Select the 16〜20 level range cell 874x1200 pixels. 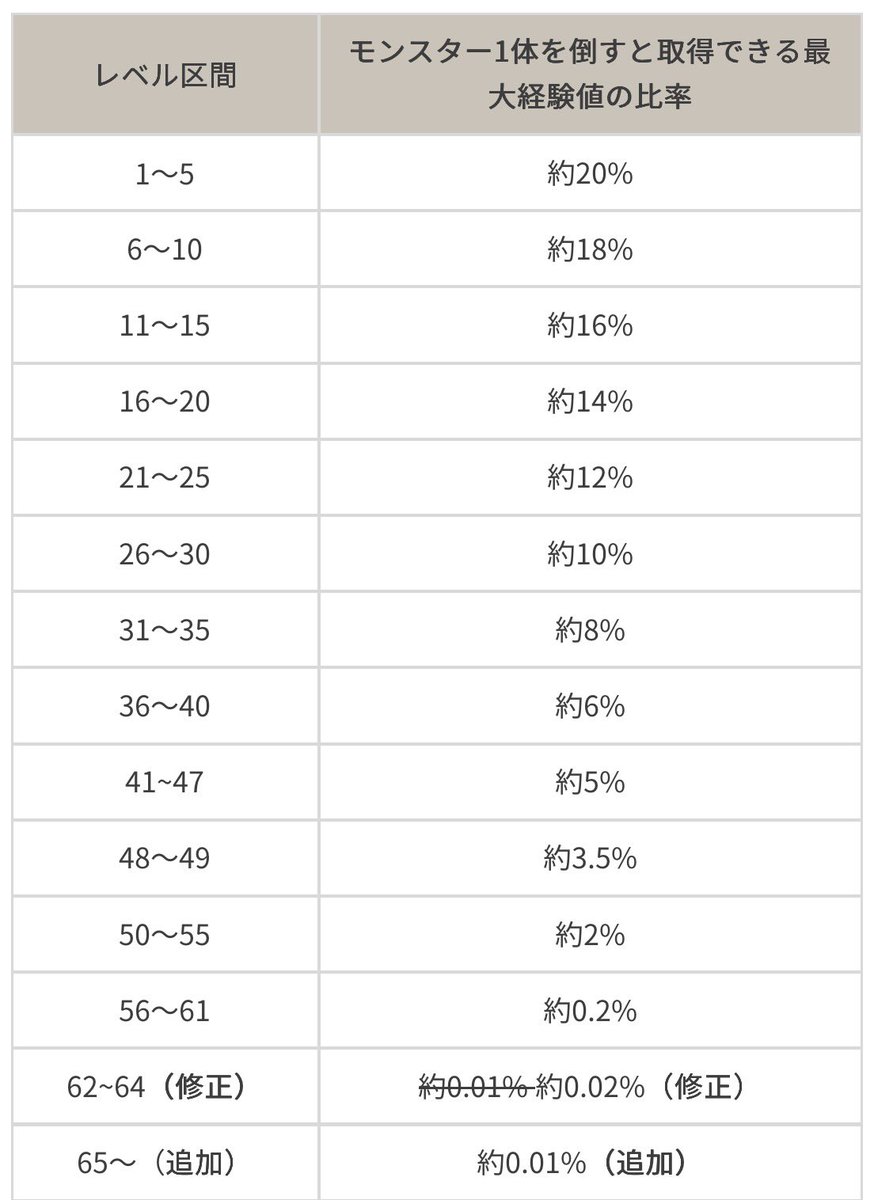166,402
